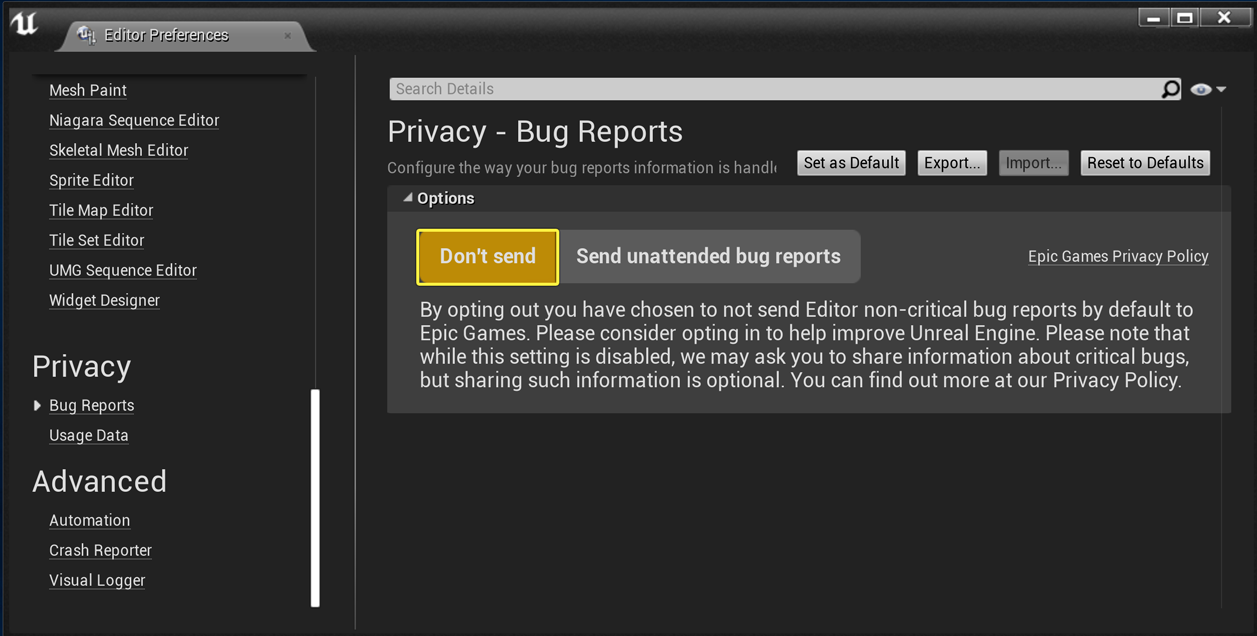The height and width of the screenshot is (636, 1257).
Task: Click the search magnifier icon
Action: 1170,89
